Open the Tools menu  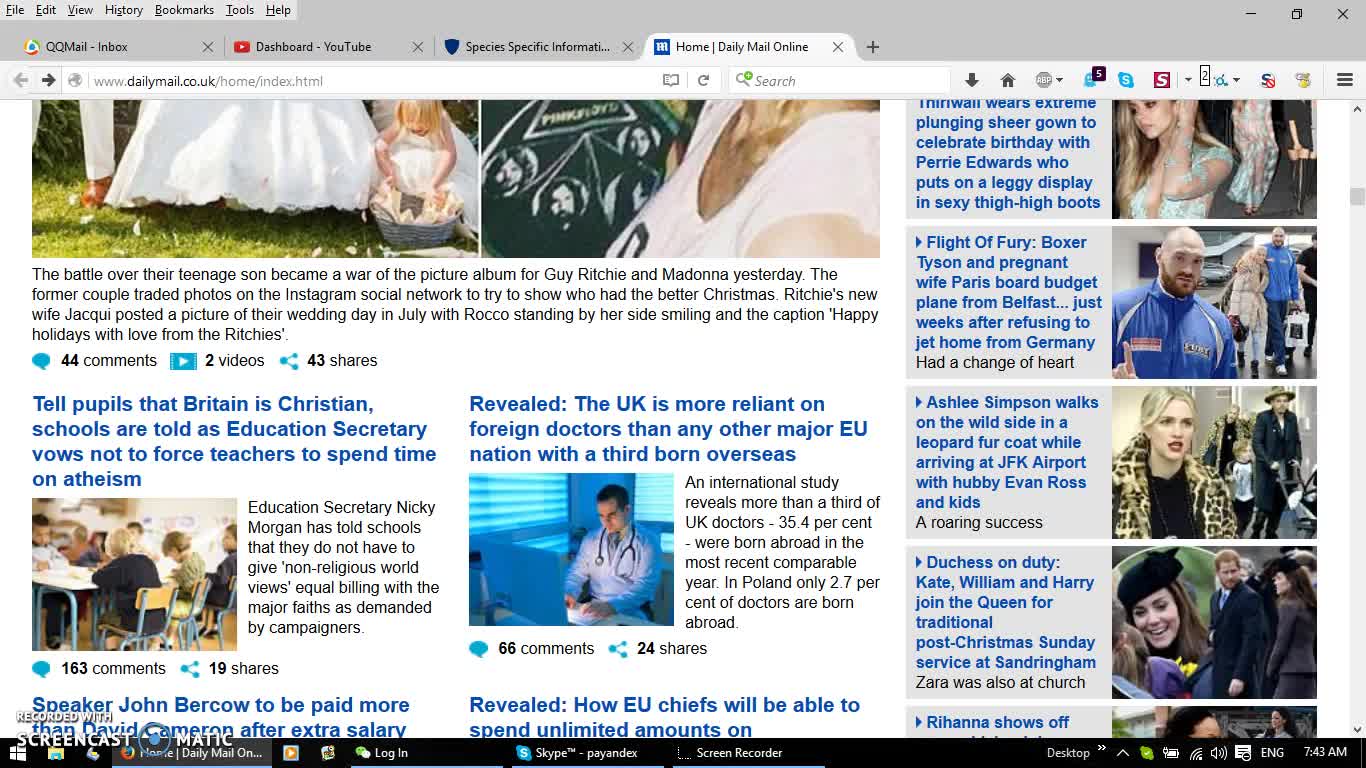point(240,10)
